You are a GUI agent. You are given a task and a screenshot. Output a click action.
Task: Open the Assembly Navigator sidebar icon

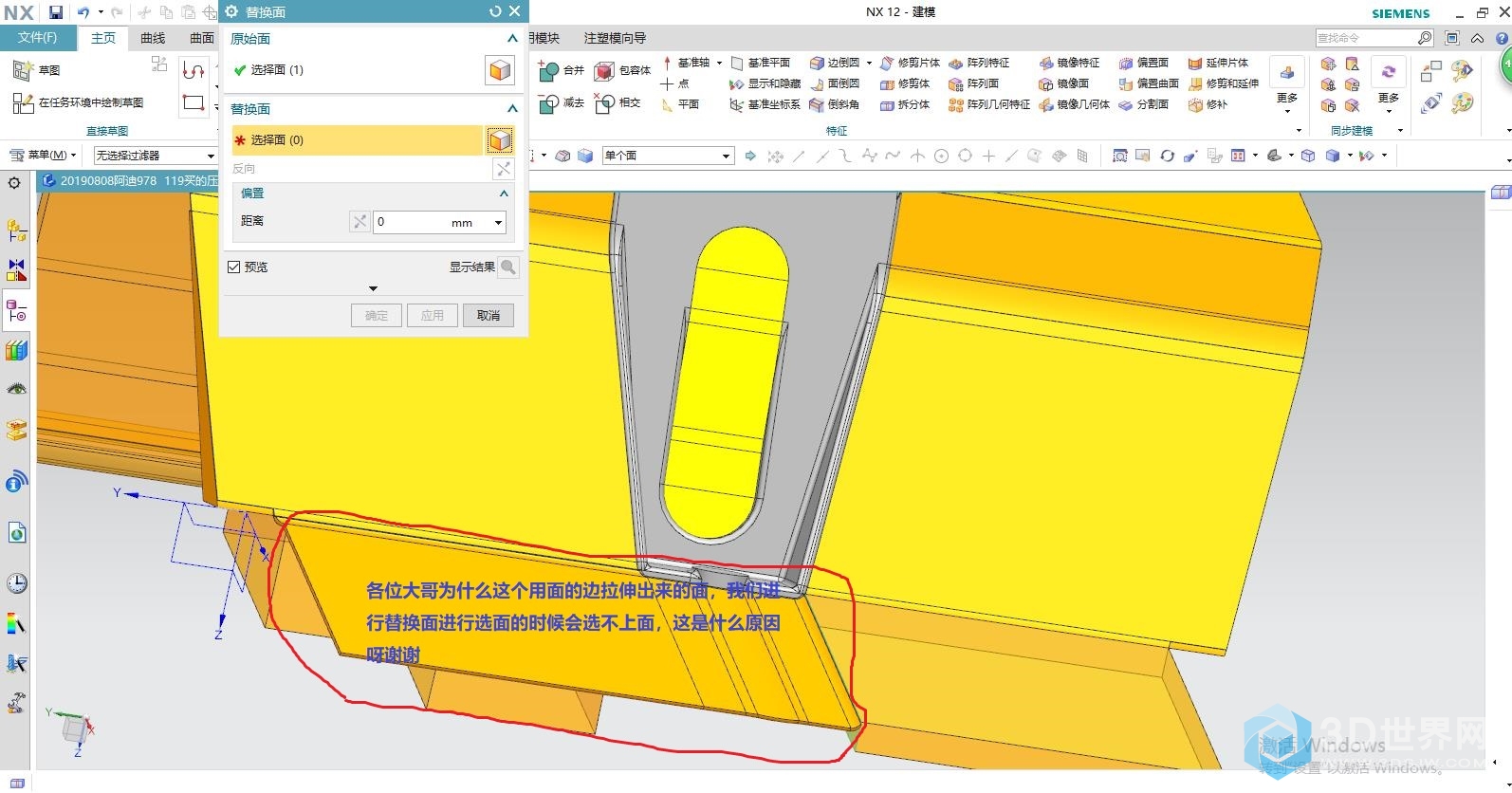(16, 231)
